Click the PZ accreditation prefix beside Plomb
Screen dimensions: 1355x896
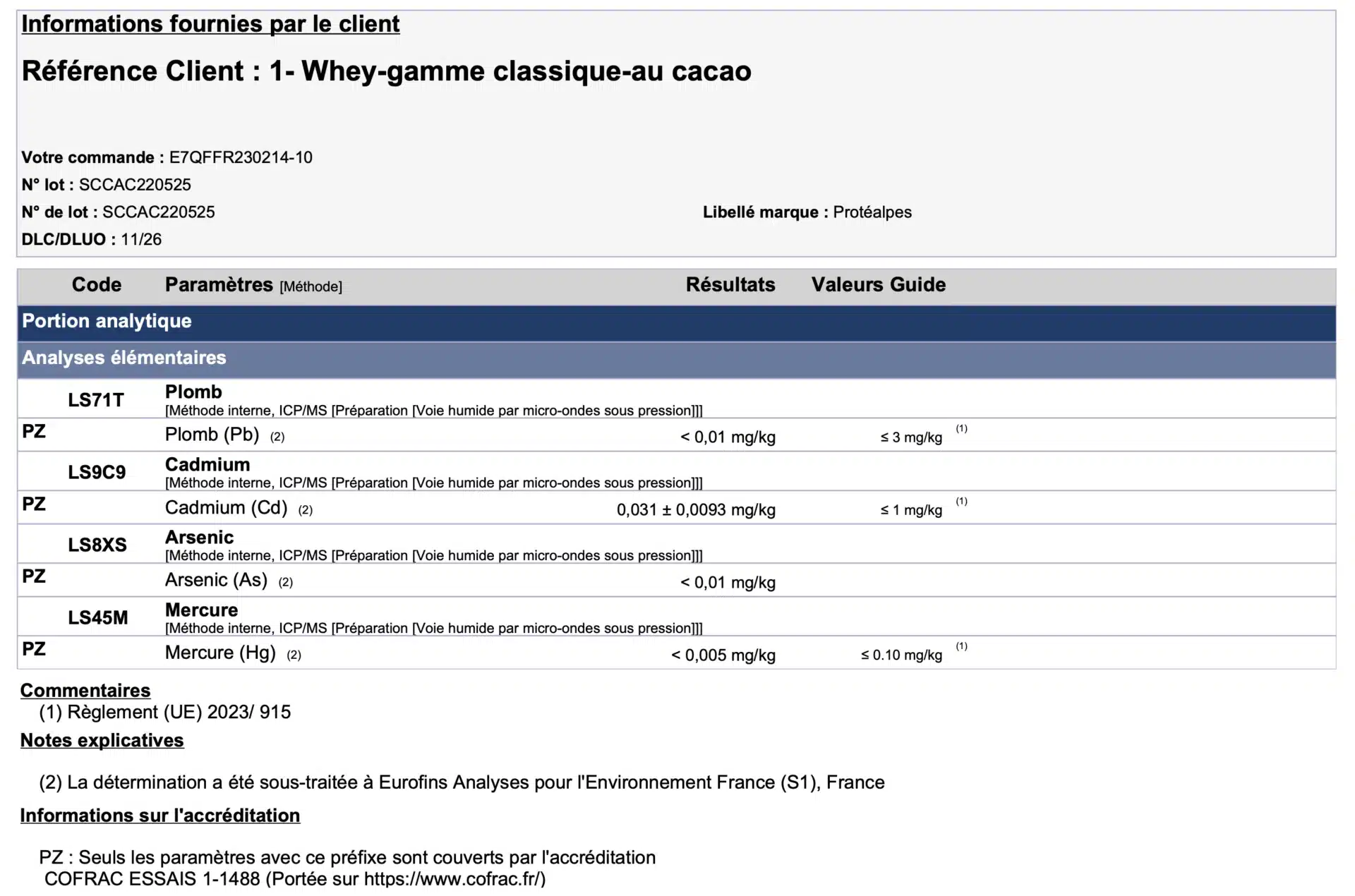tap(34, 432)
